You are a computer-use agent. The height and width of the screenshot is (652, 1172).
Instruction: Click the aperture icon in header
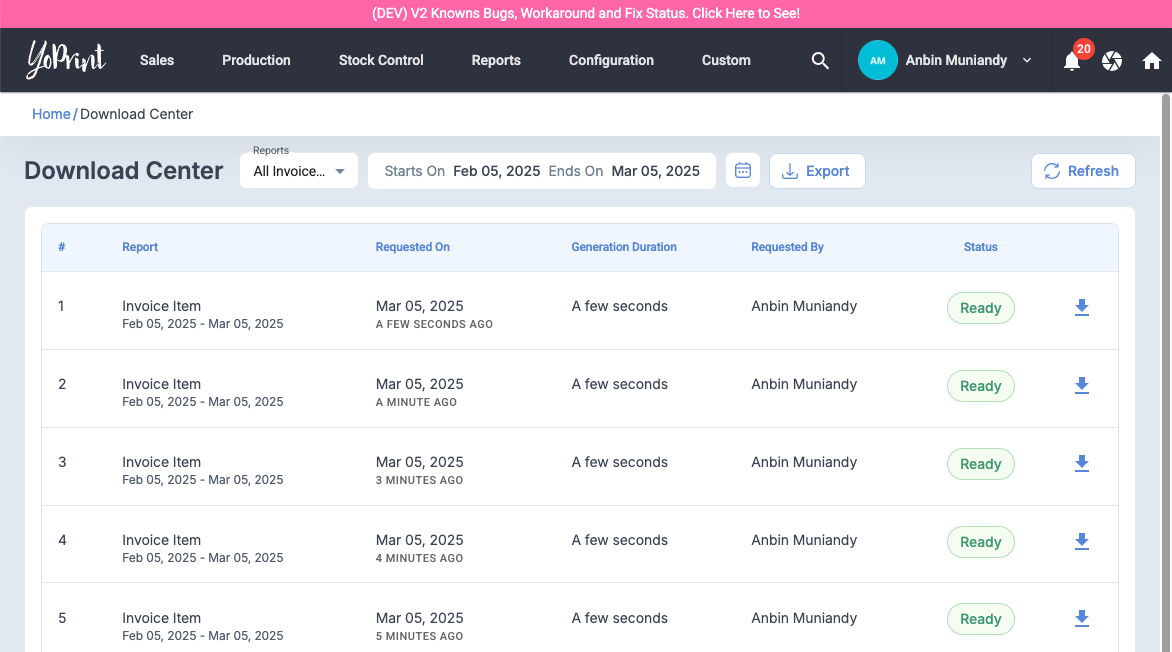coord(1112,61)
